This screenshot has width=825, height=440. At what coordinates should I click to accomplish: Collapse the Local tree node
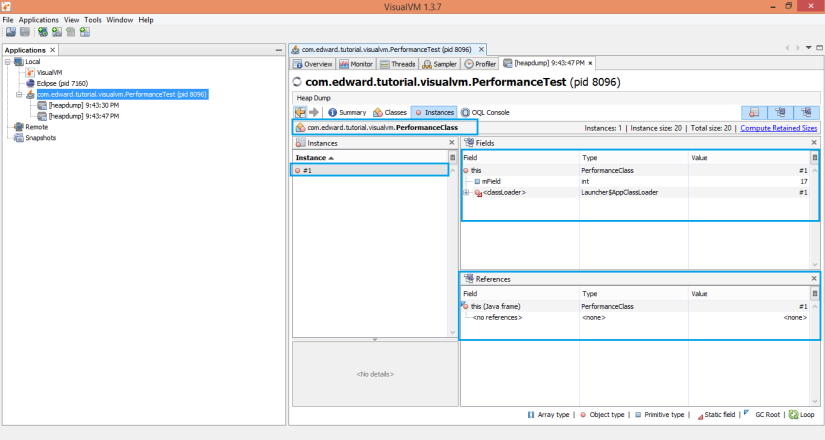[8, 61]
